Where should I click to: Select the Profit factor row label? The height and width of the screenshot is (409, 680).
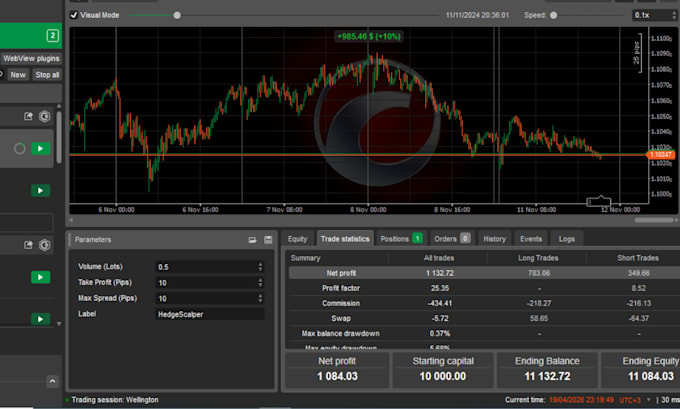click(341, 288)
